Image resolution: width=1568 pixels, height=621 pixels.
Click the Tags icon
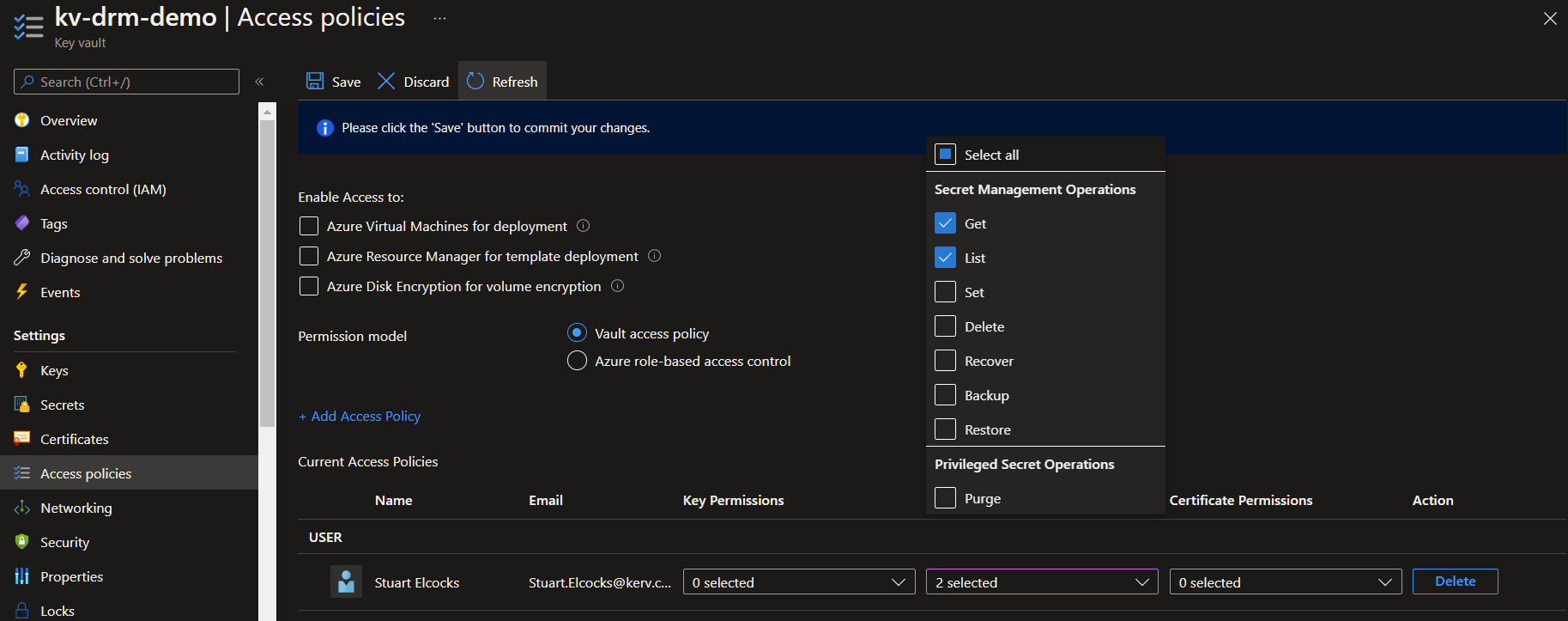point(22,223)
